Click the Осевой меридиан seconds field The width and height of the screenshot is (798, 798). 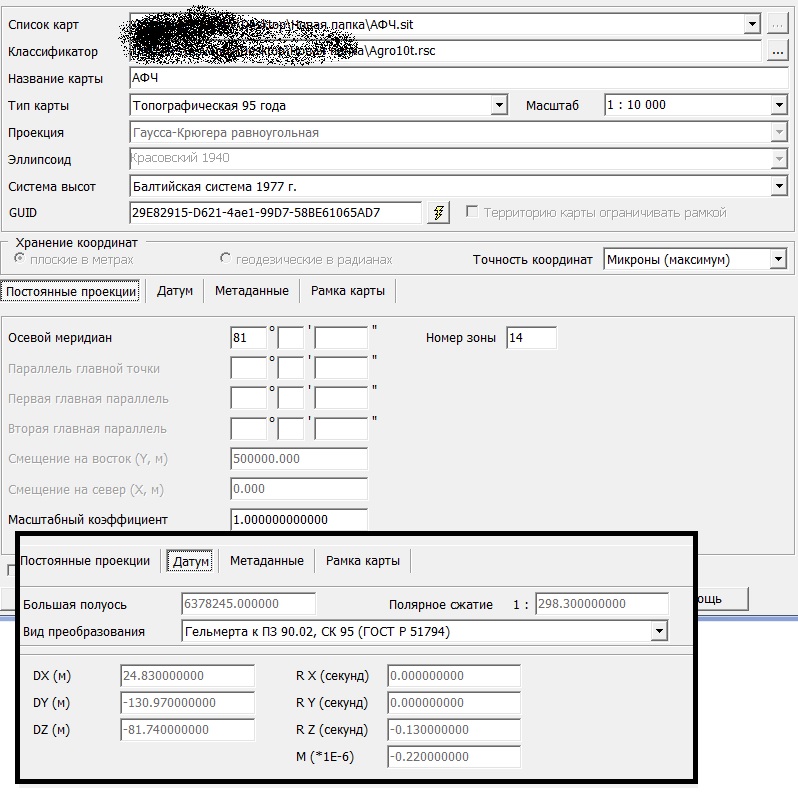pyautogui.click(x=341, y=337)
